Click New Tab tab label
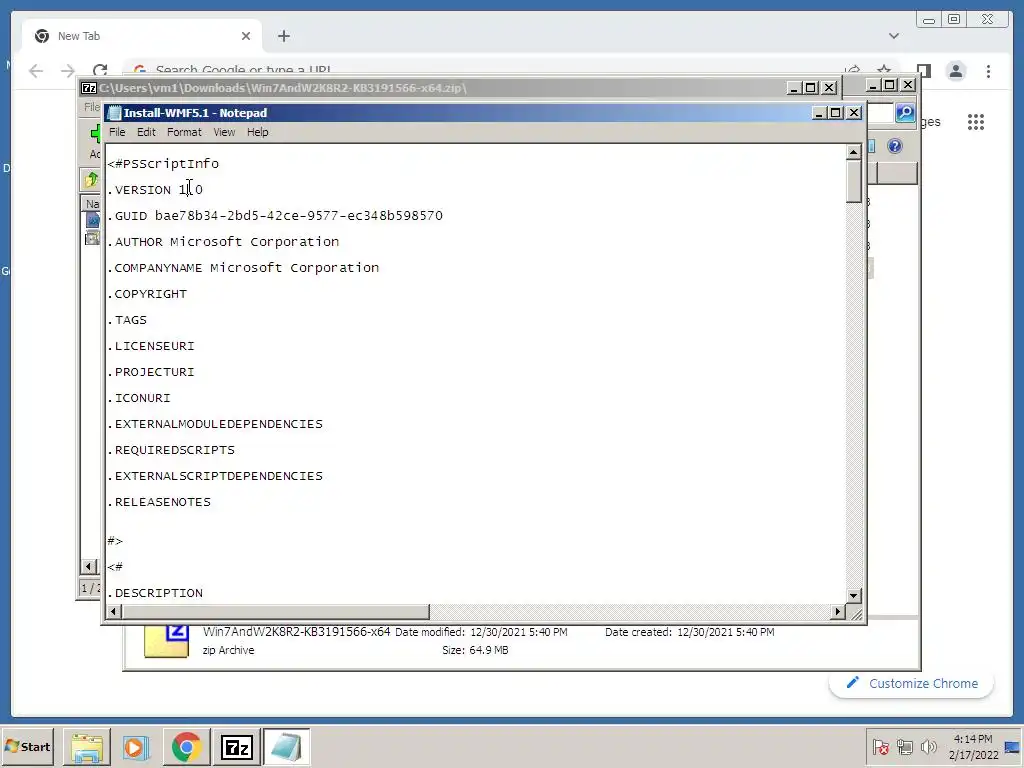This screenshot has height=768, width=1024. pyautogui.click(x=79, y=36)
